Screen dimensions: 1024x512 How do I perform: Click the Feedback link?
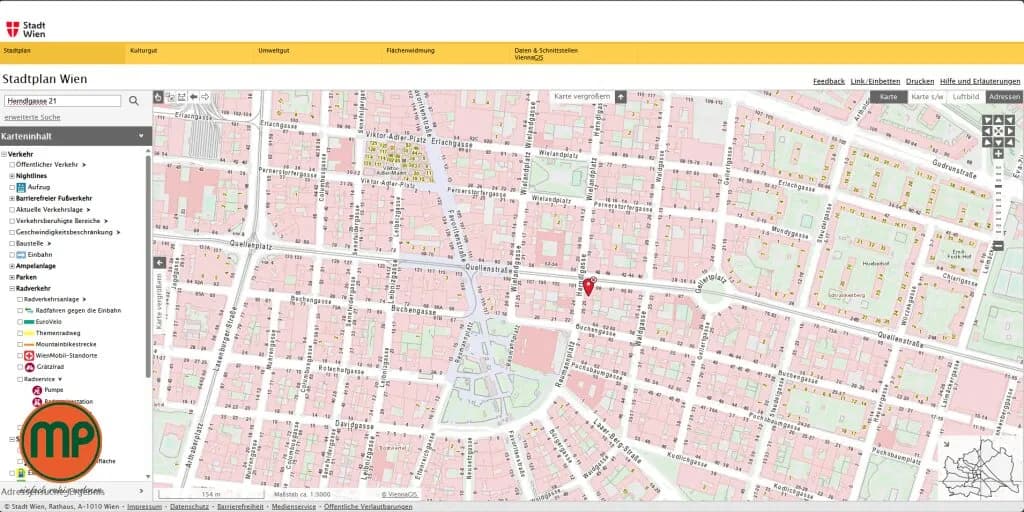coord(829,82)
